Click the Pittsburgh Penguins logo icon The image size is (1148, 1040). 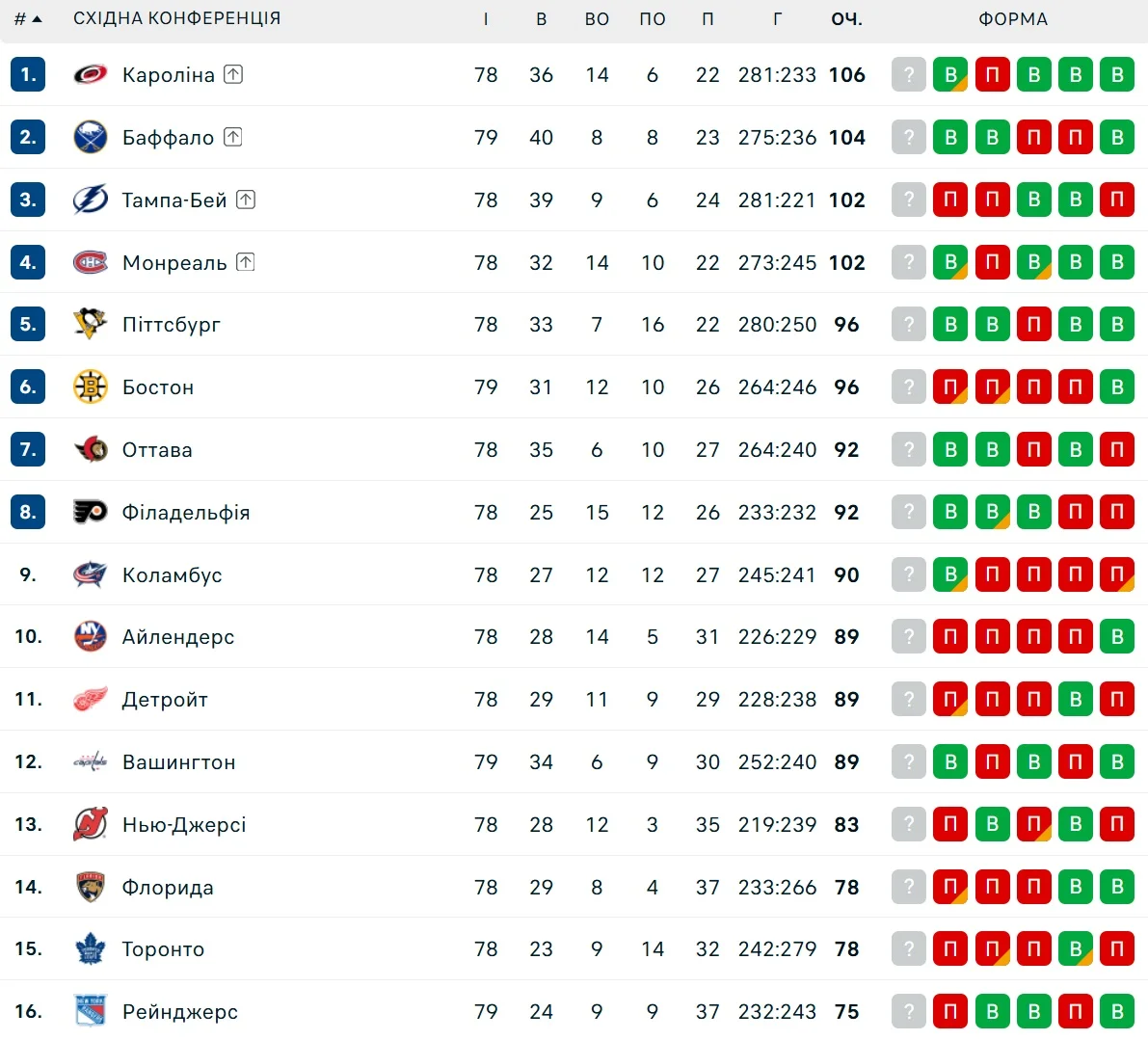coord(91,324)
